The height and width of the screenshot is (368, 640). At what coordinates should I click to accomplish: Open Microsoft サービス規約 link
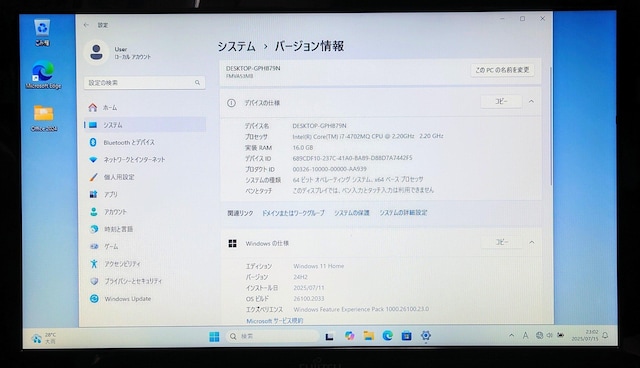[275, 321]
